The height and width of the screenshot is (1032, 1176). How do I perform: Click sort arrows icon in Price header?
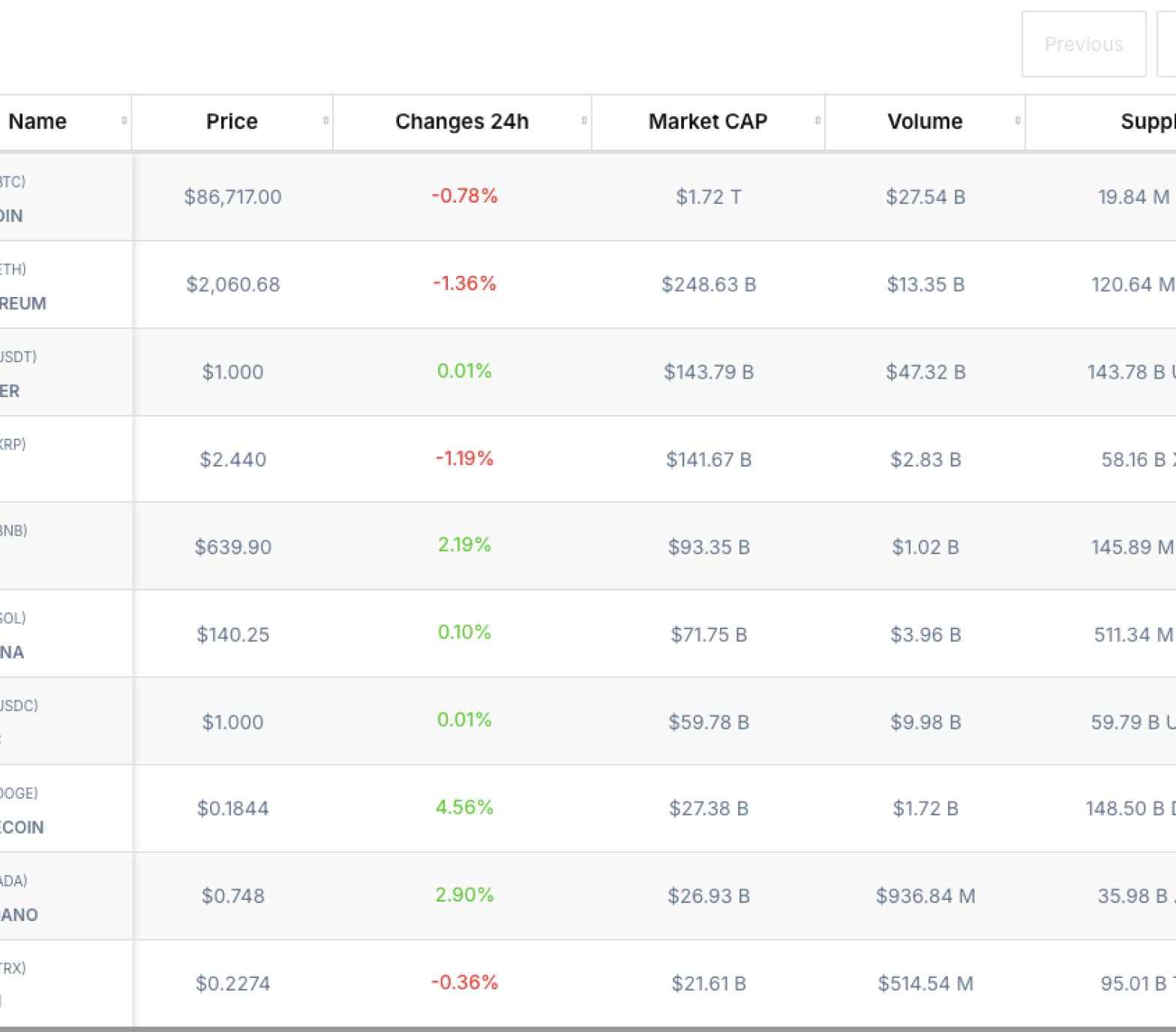[x=326, y=121]
